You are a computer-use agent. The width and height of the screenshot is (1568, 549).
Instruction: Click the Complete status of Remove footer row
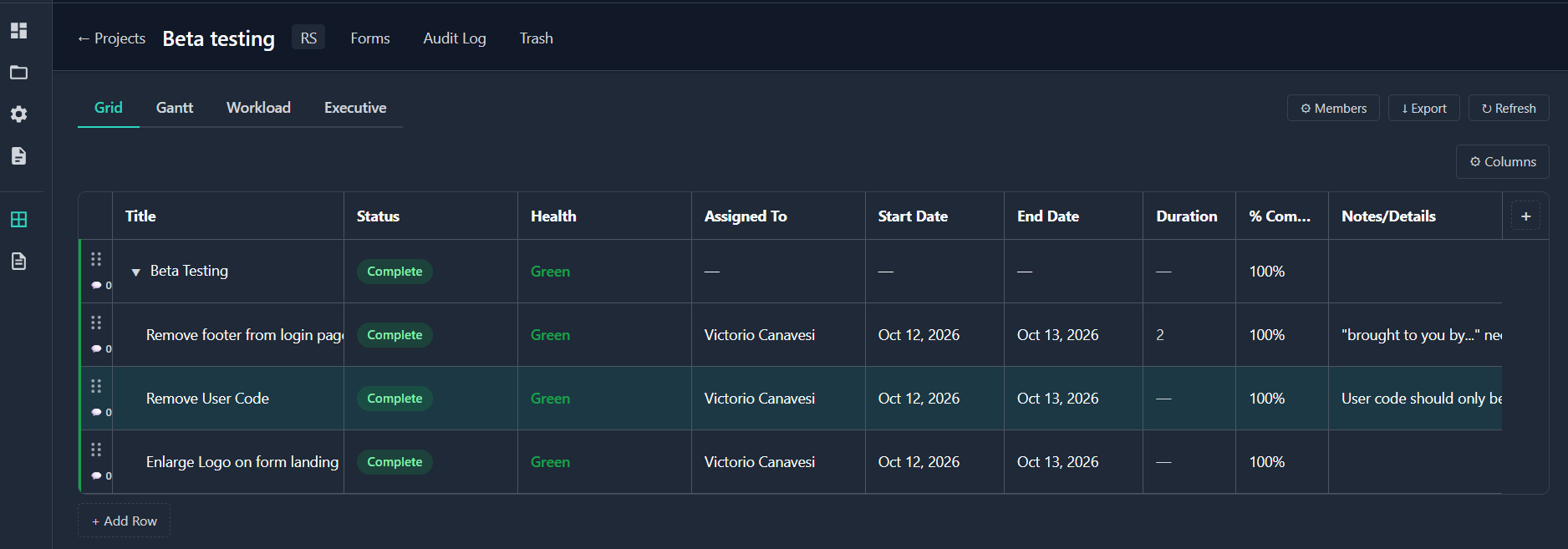[395, 335]
